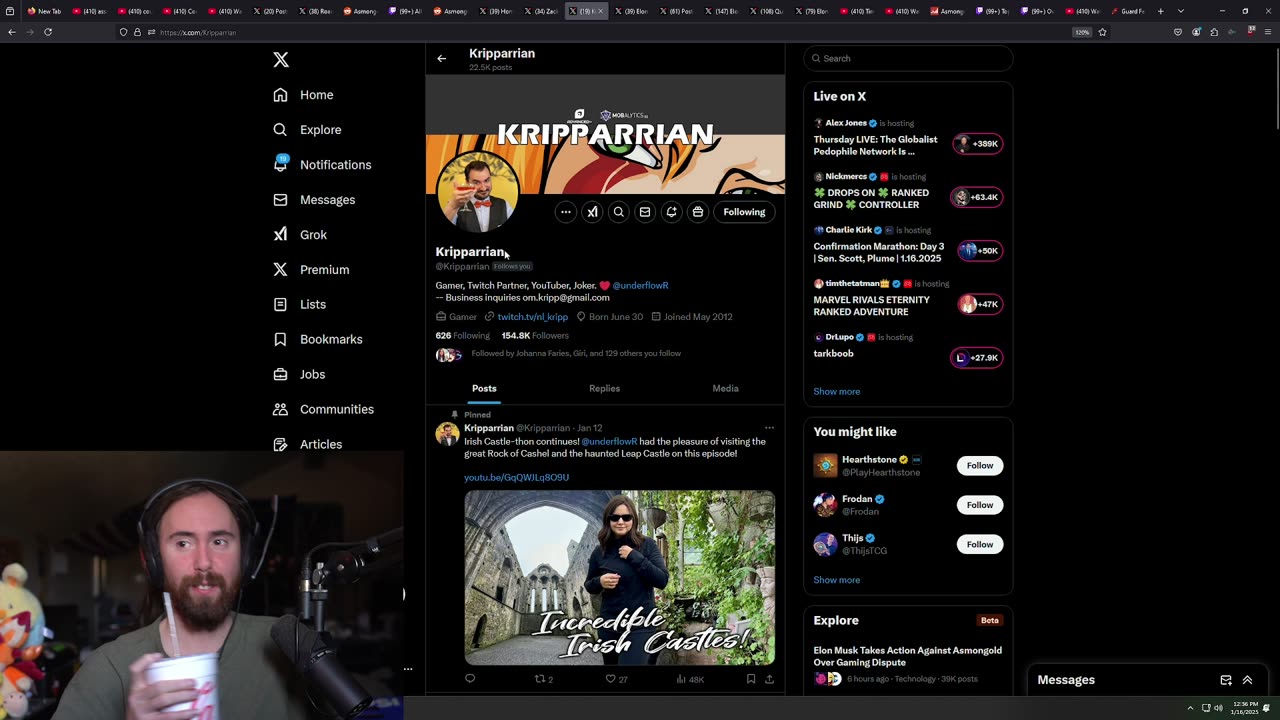Open Bookmarks from the sidebar

[x=317, y=339]
